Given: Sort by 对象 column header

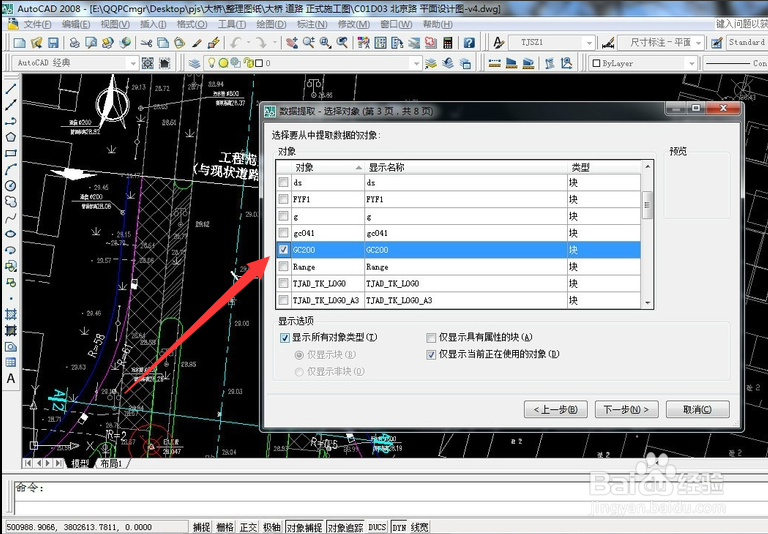Looking at the screenshot, I should (328, 168).
